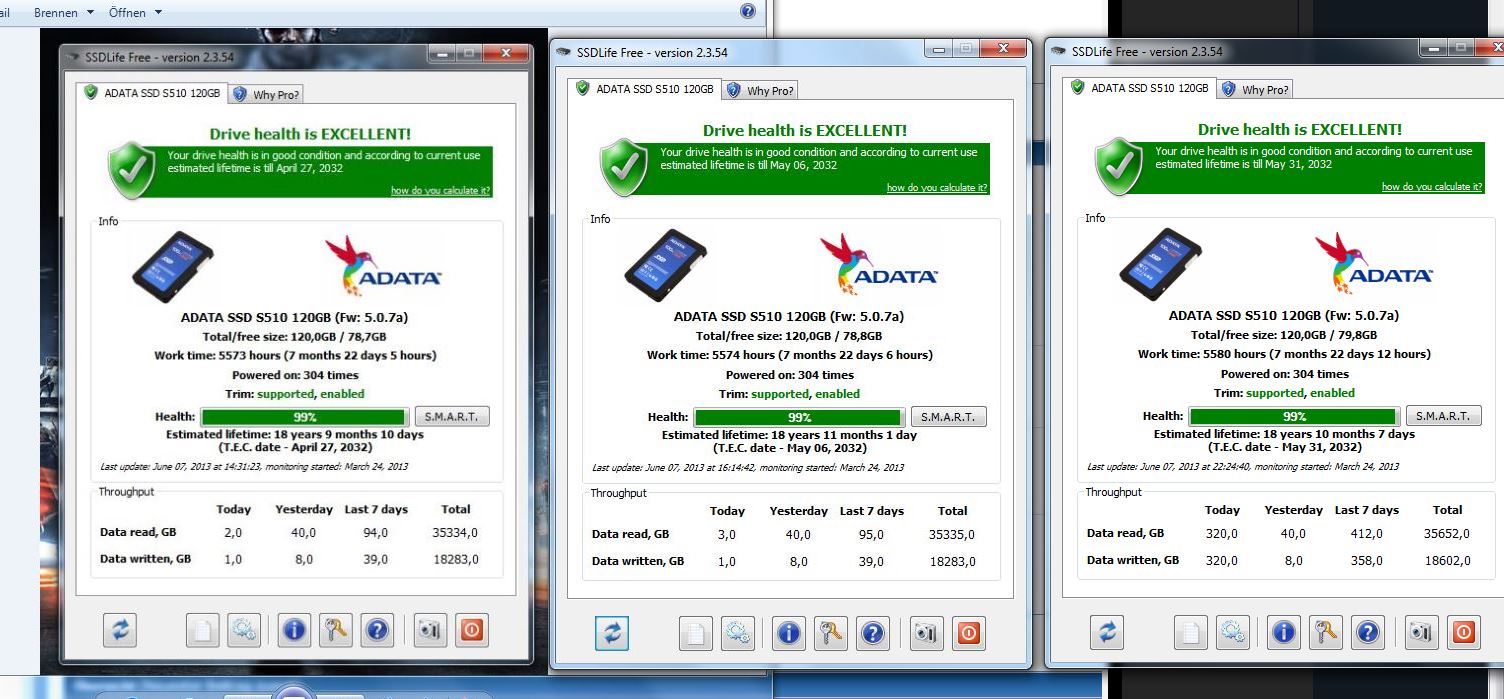Click the red power exit icon in the April 27 window
Image resolution: width=1504 pixels, height=699 pixels.
[x=473, y=630]
